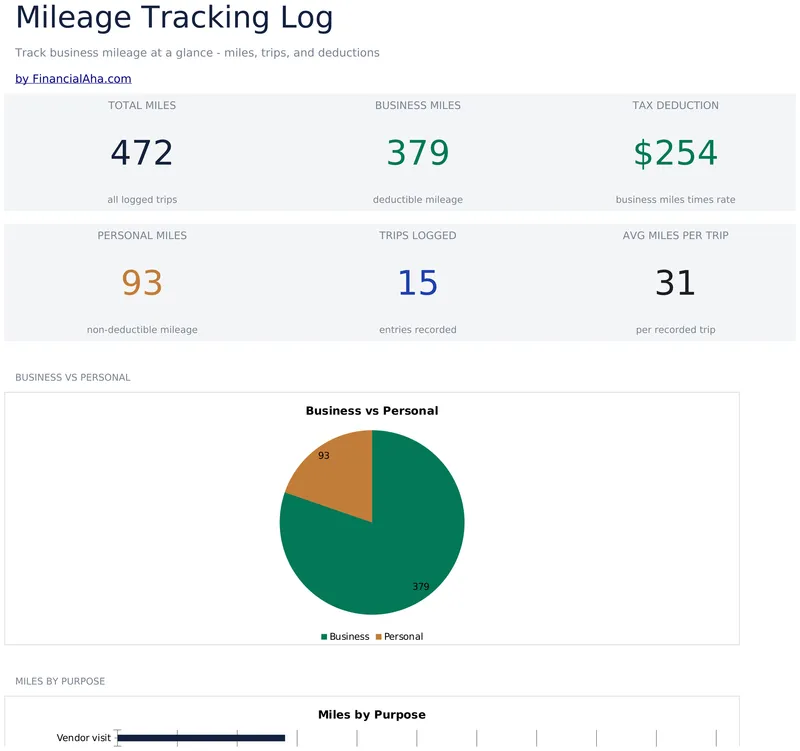Click the BUSINESS MILES heading
The height and width of the screenshot is (751, 800).
[x=418, y=105]
